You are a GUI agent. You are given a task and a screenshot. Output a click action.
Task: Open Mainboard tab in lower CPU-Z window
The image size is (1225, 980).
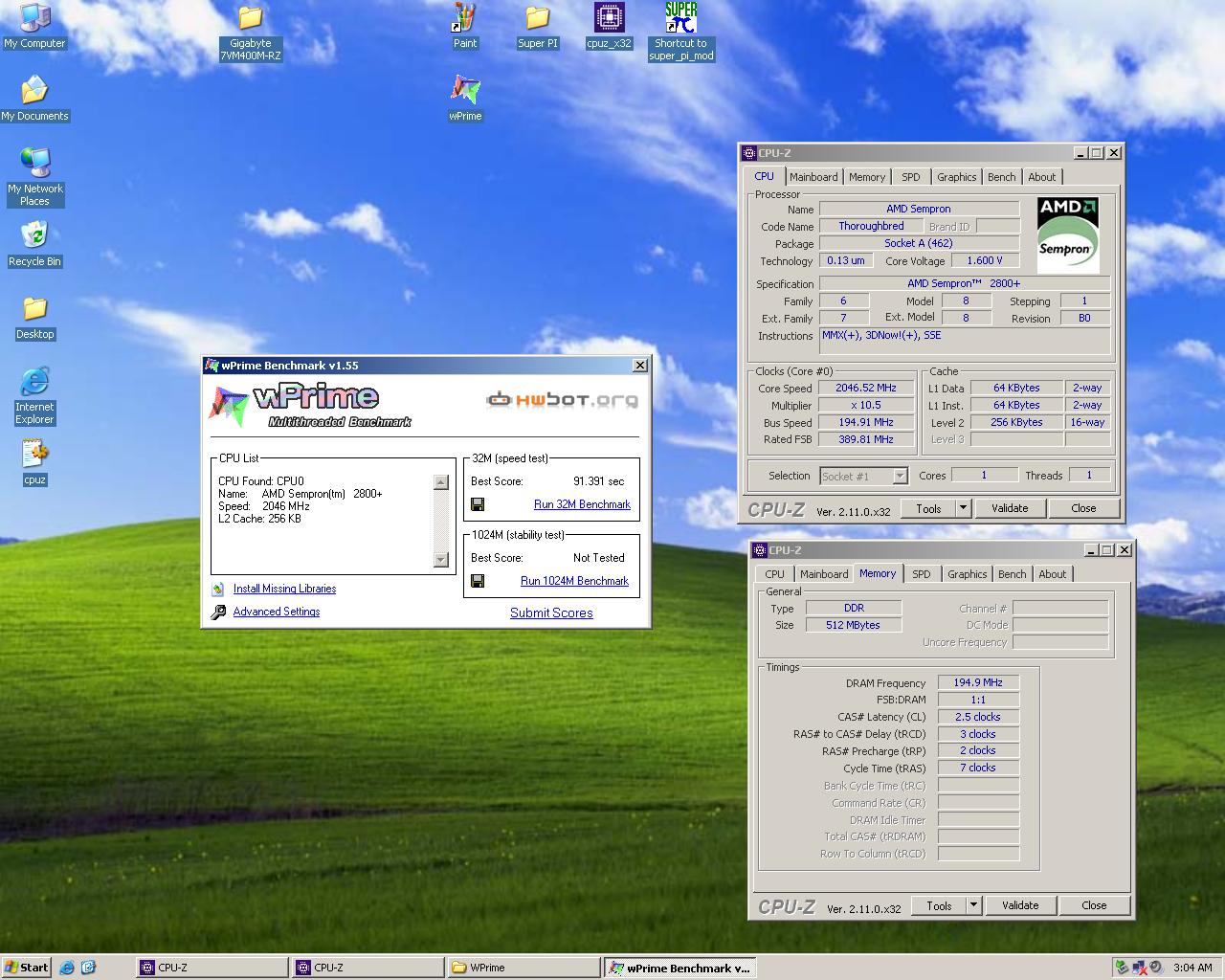tap(824, 574)
